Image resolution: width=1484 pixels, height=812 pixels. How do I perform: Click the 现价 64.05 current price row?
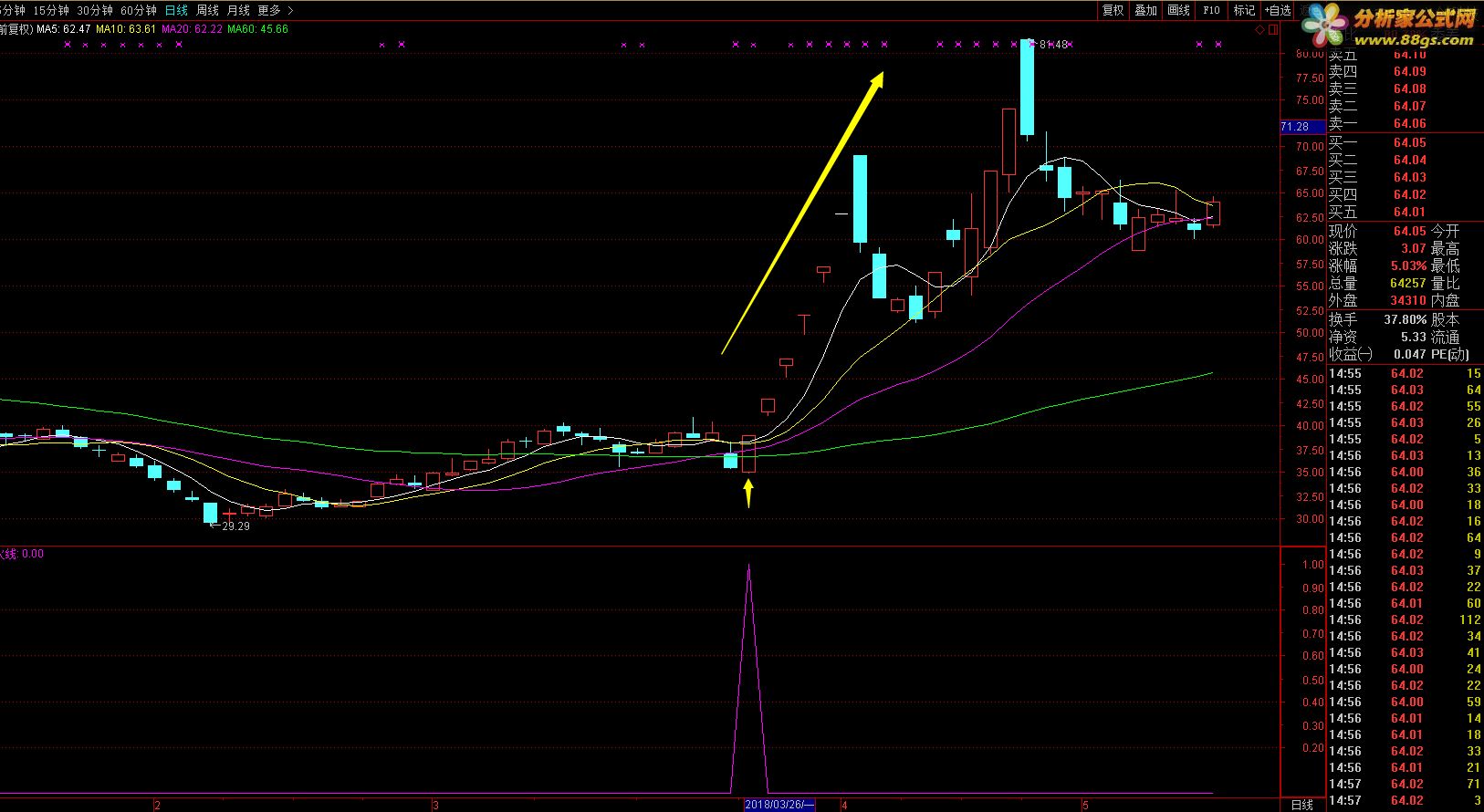1378,231
